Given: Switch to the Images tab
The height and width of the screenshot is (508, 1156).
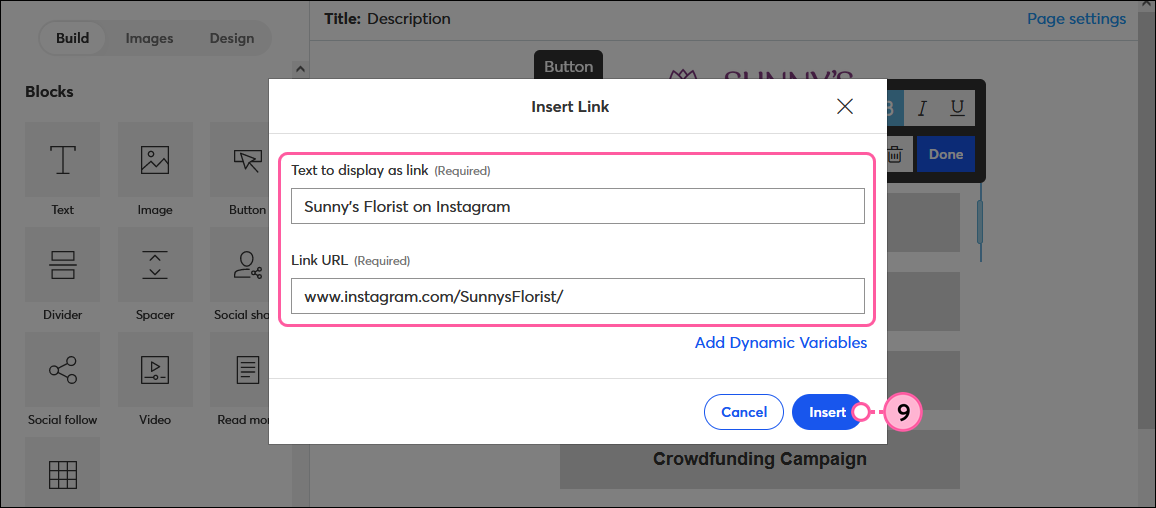Looking at the screenshot, I should 149,38.
